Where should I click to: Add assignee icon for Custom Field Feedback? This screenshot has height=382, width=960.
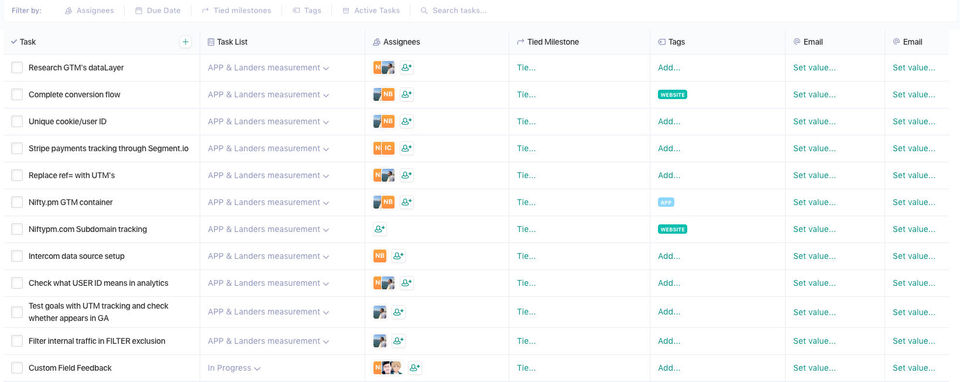[414, 368]
